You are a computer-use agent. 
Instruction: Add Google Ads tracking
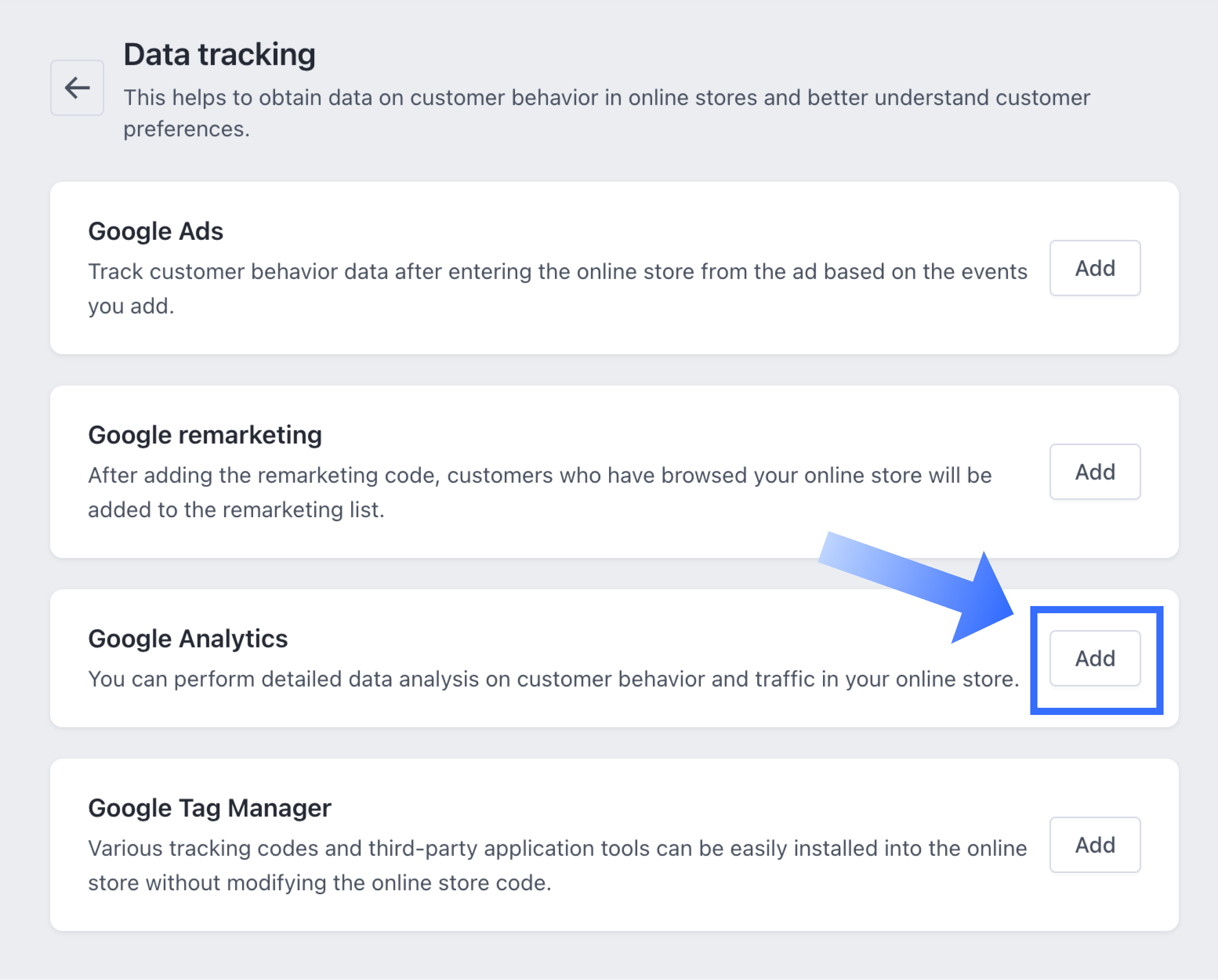coord(1094,268)
